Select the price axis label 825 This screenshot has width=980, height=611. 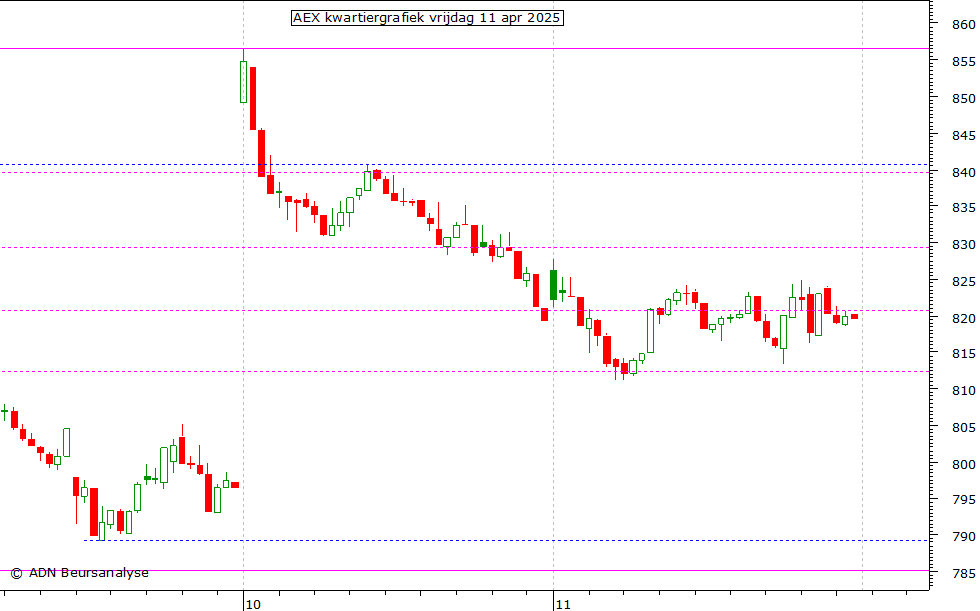coord(963,282)
